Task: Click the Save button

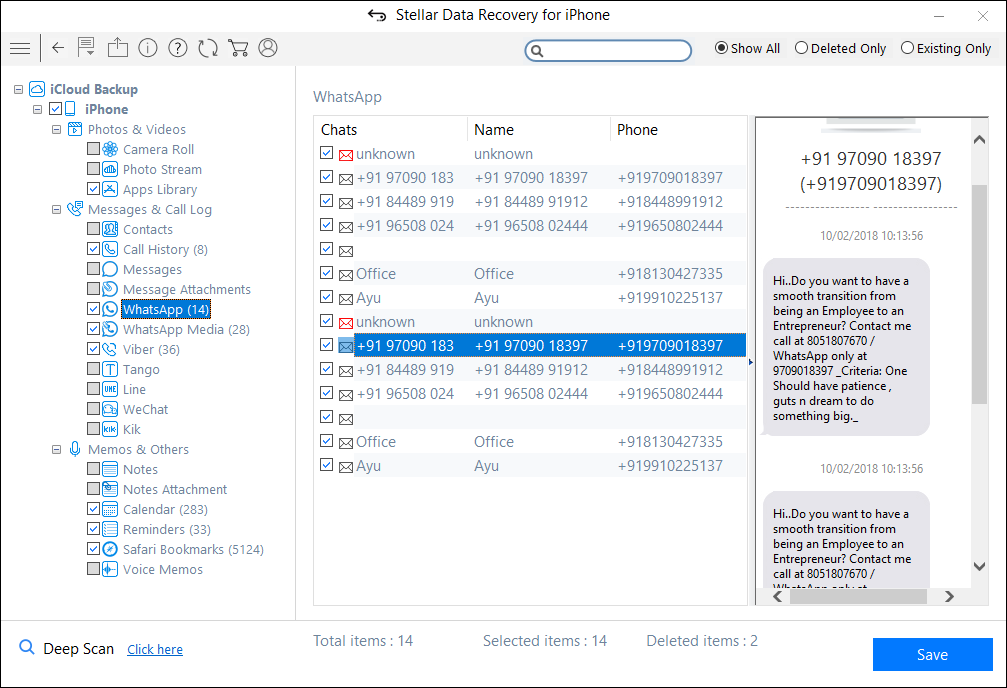Action: click(x=933, y=655)
